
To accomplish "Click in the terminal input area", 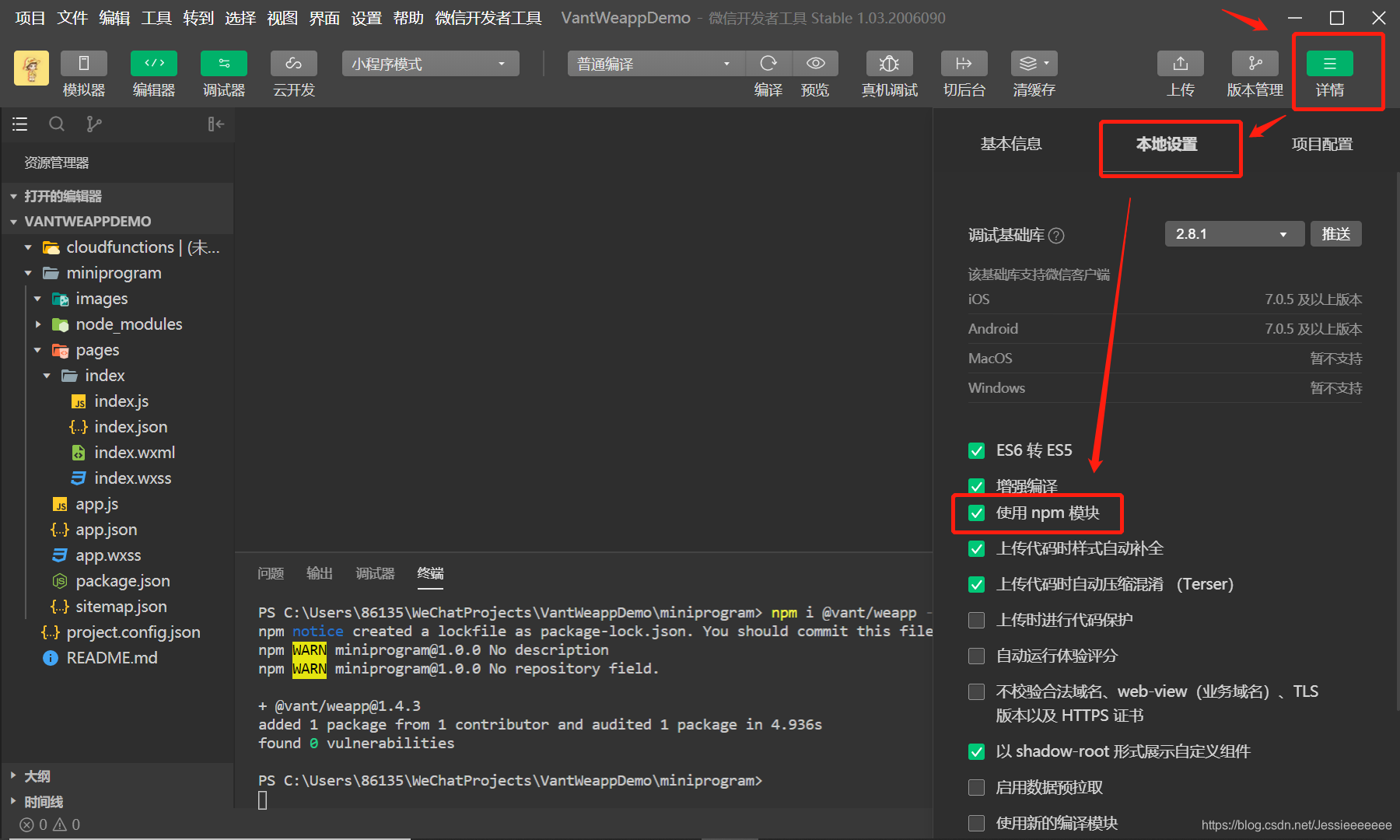I will click(263, 800).
